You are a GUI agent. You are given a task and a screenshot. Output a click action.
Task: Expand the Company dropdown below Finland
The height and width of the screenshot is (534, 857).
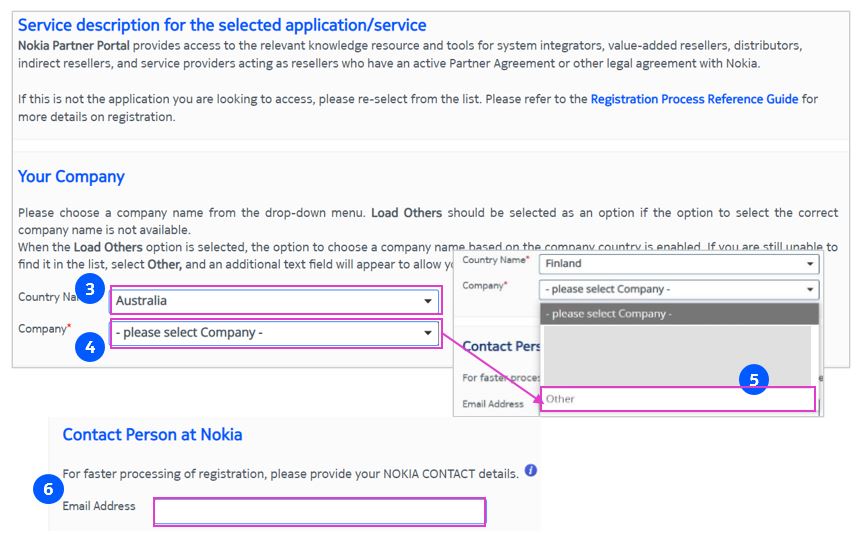pos(679,289)
